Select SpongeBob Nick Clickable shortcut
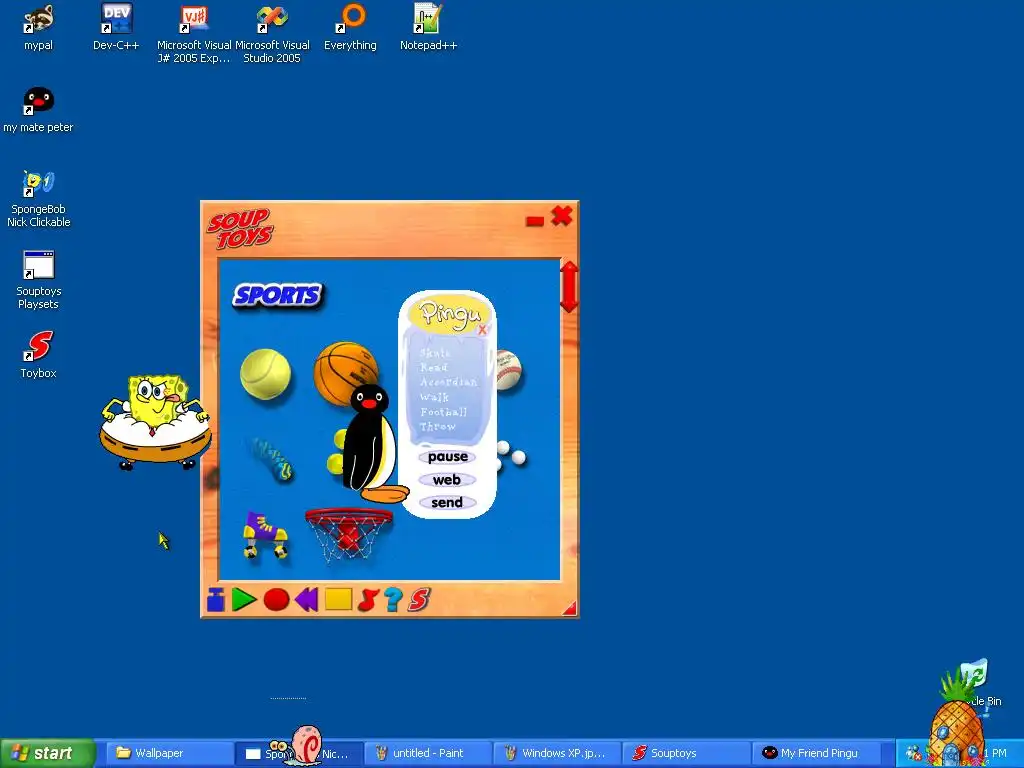Image resolution: width=1024 pixels, height=768 pixels. (39, 199)
